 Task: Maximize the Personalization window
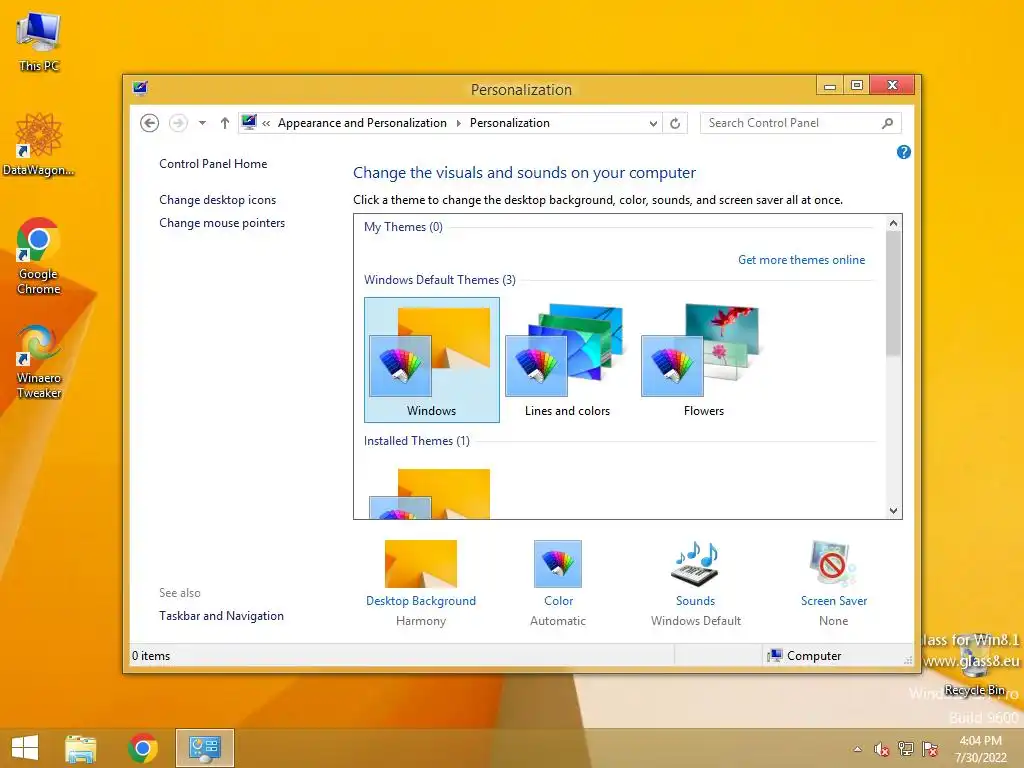coord(857,86)
